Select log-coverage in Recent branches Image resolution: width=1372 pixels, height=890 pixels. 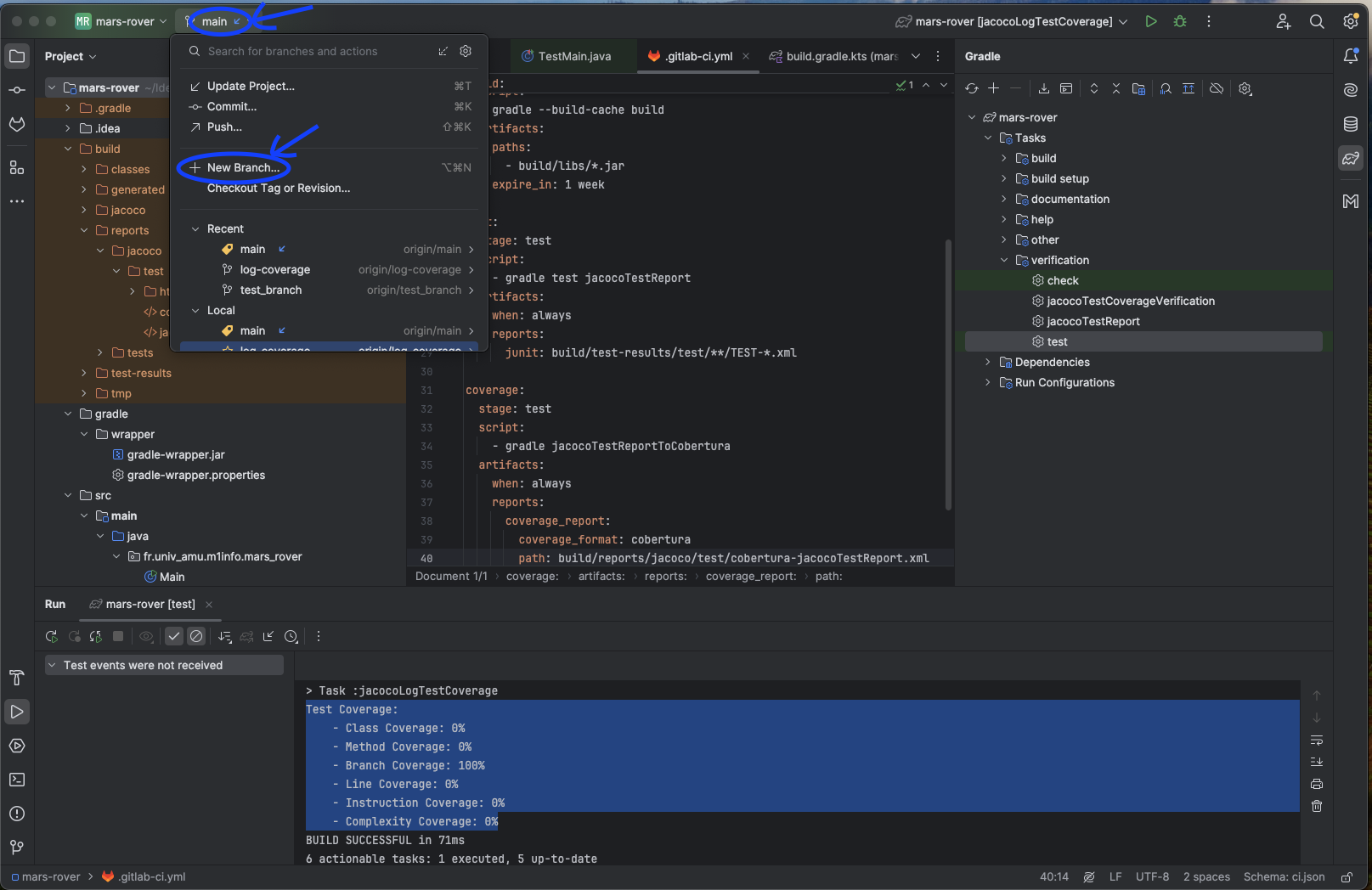[330, 270]
